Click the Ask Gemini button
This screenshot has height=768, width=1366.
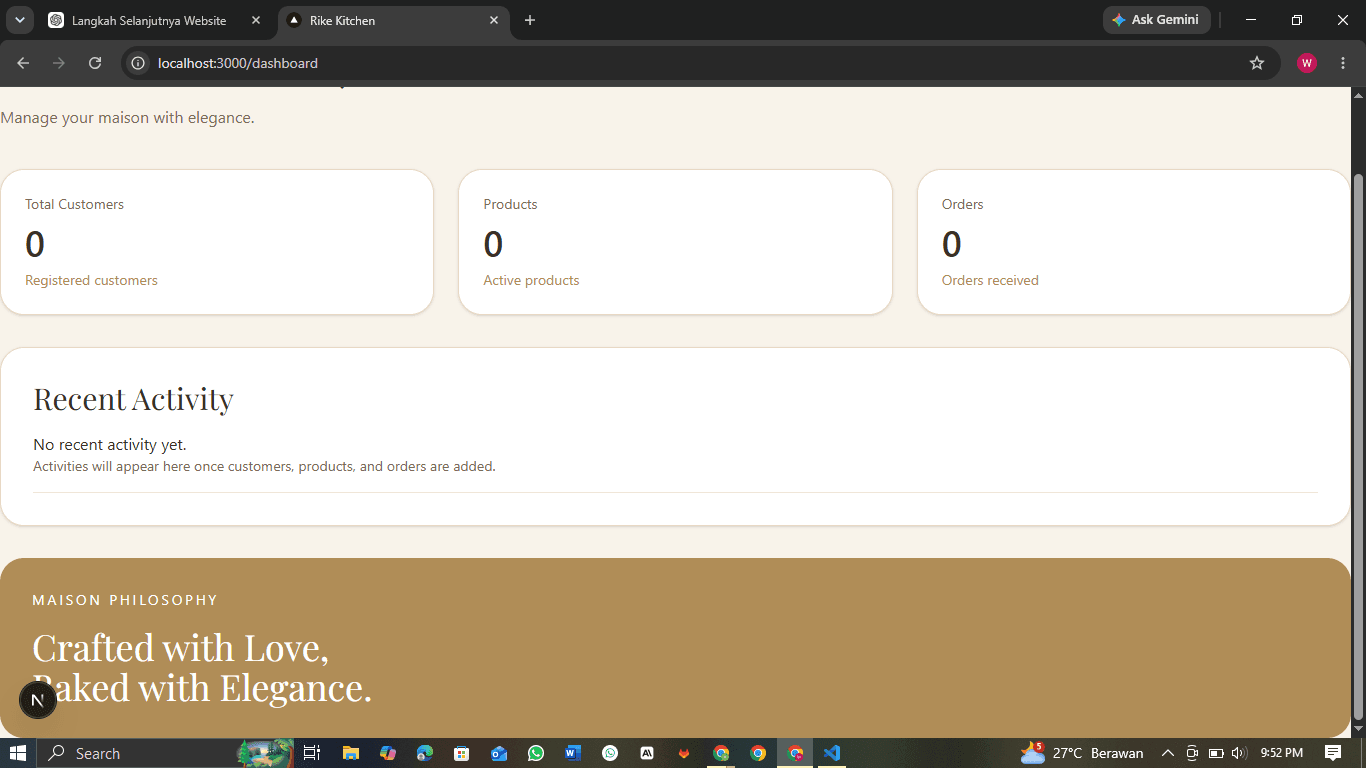coord(1157,20)
